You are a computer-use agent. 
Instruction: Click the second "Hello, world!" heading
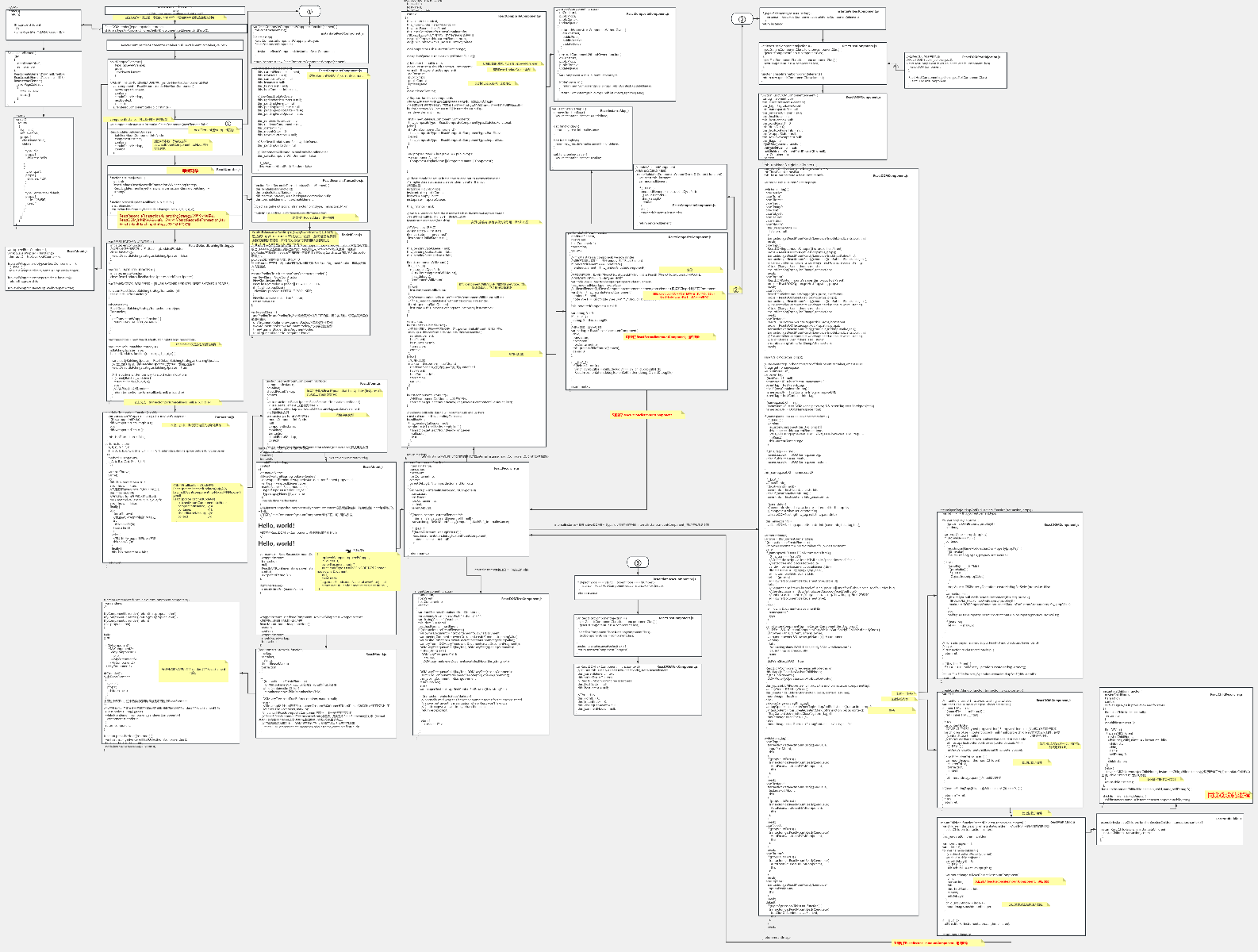pyautogui.click(x=276, y=543)
